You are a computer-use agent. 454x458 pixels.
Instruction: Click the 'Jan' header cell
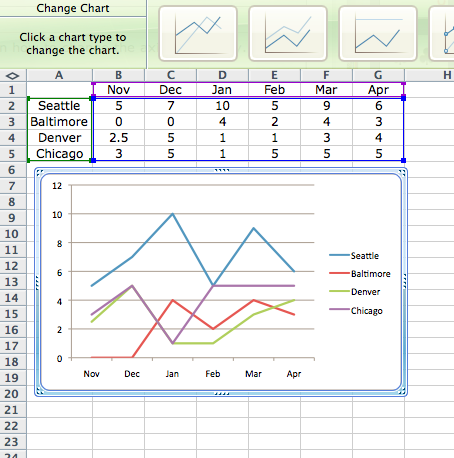[222, 90]
